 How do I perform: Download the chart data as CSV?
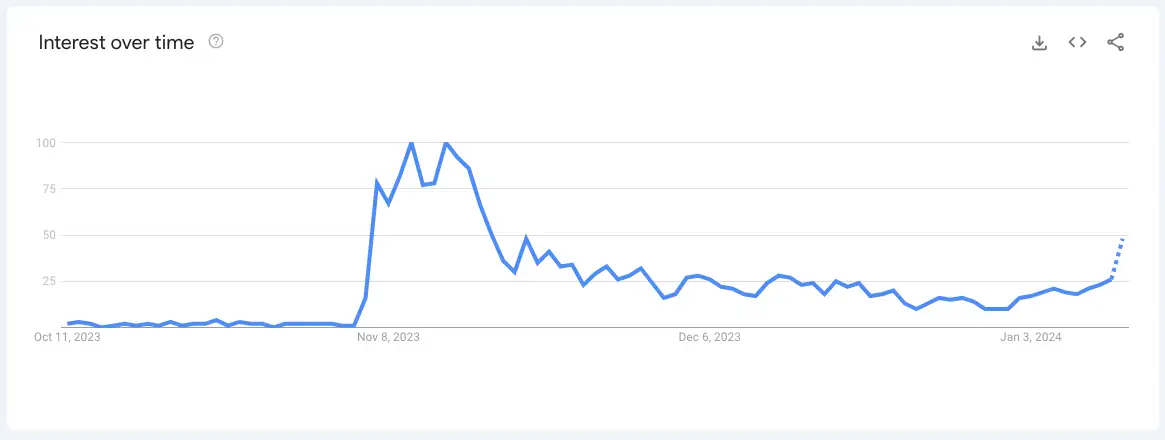pos(1039,43)
